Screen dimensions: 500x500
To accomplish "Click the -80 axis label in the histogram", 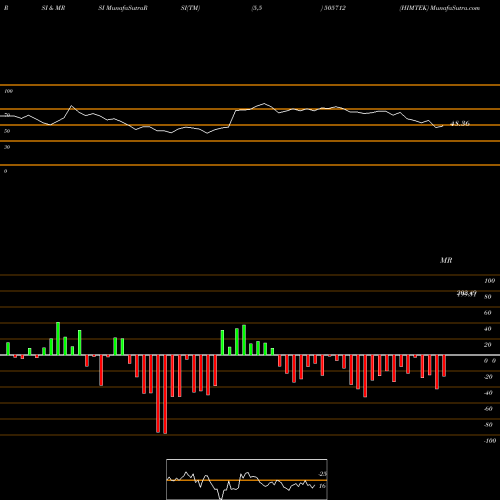I will point(488,425).
